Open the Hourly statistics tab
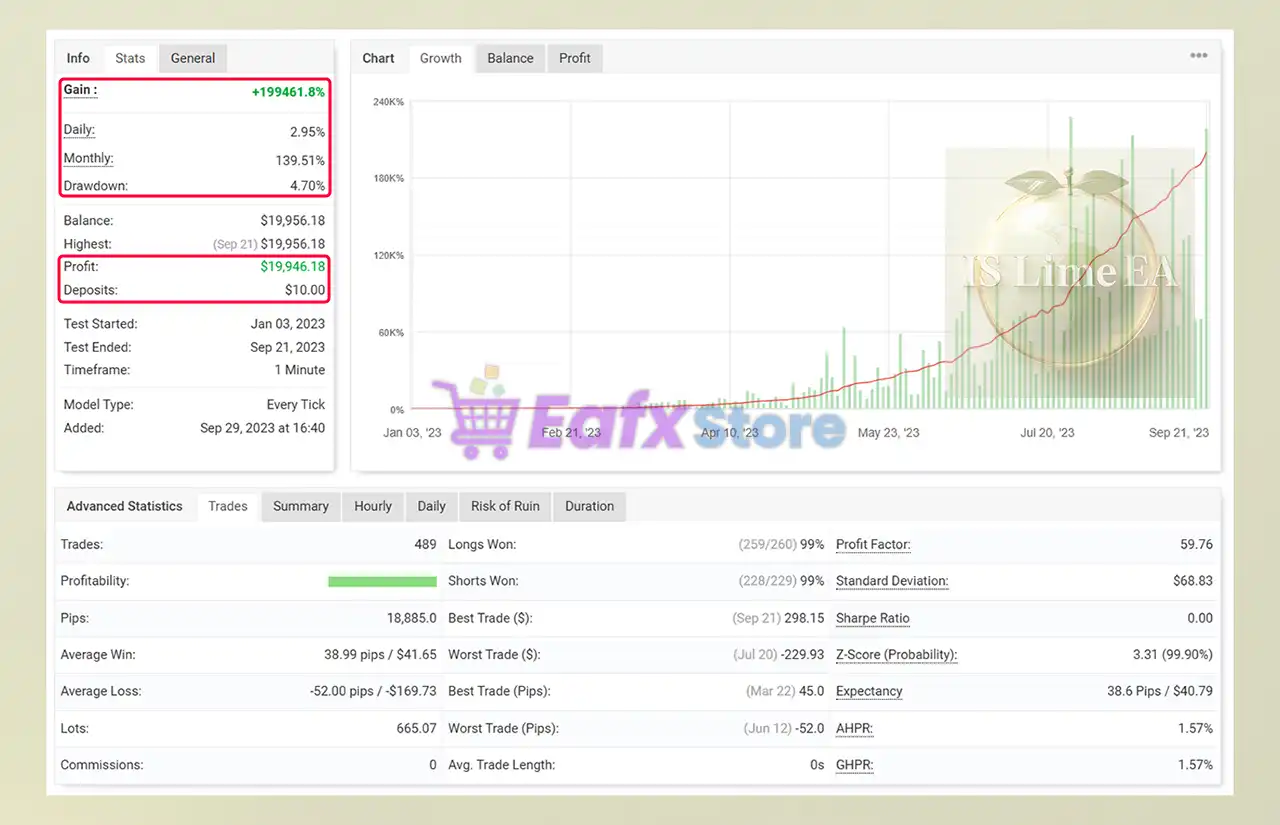The width and height of the screenshot is (1280, 825). (373, 506)
